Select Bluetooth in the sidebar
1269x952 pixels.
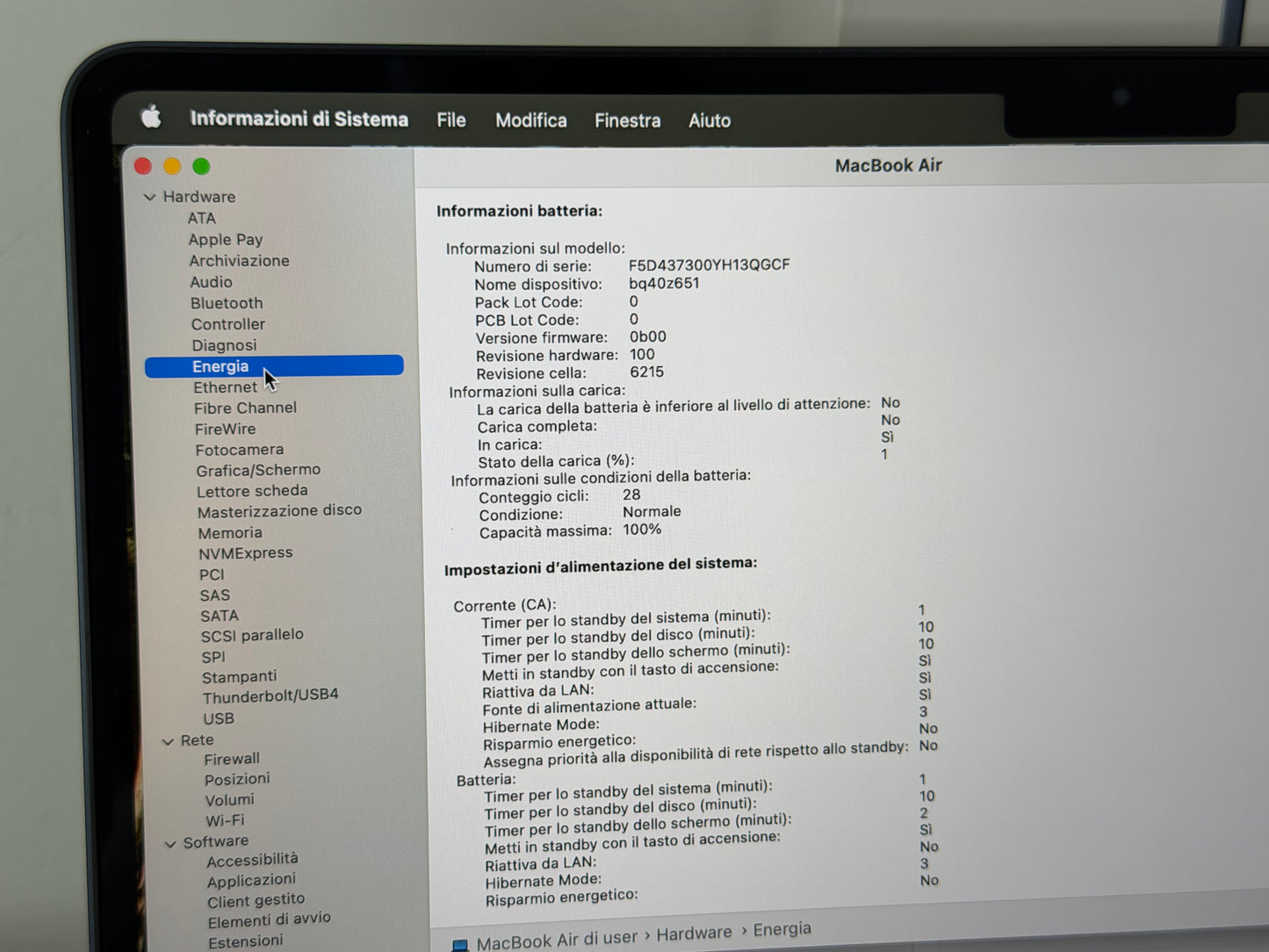[227, 303]
